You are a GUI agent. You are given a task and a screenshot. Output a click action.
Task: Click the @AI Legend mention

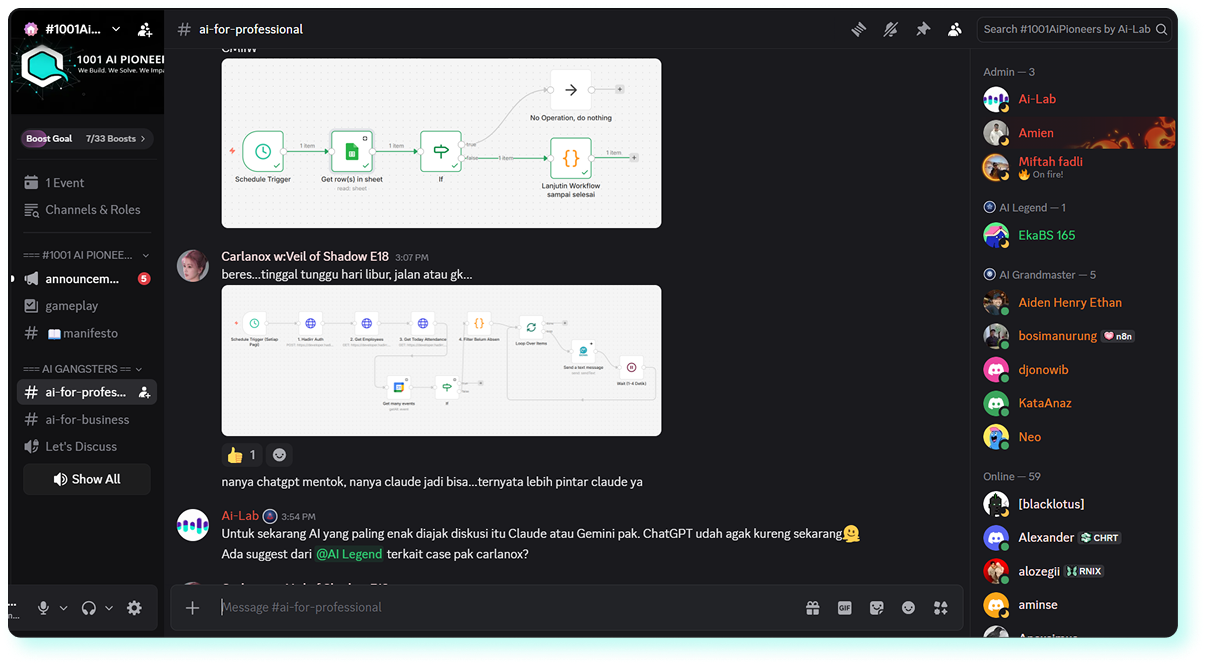coord(349,554)
